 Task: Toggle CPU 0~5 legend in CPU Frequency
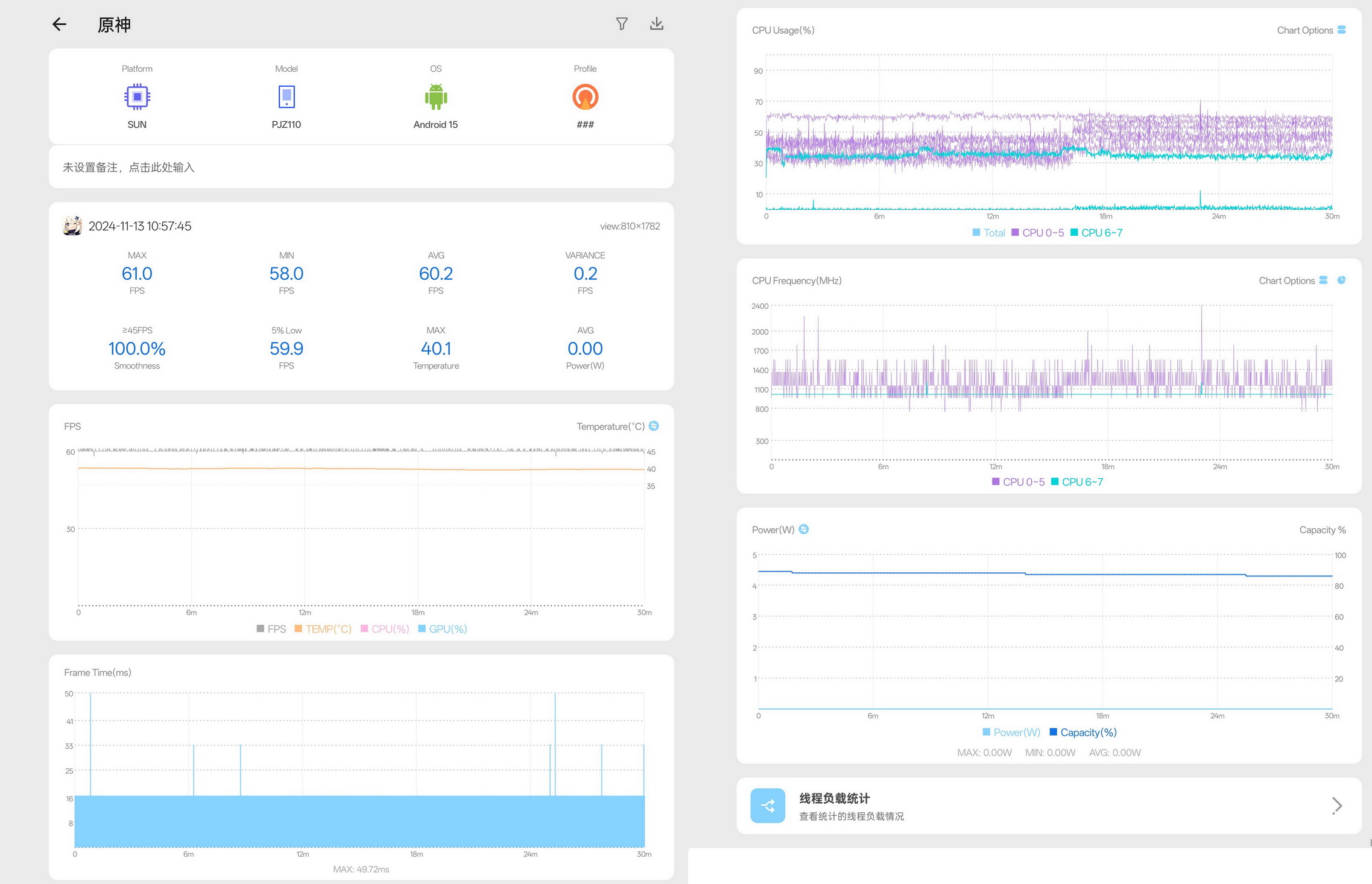(1018, 482)
